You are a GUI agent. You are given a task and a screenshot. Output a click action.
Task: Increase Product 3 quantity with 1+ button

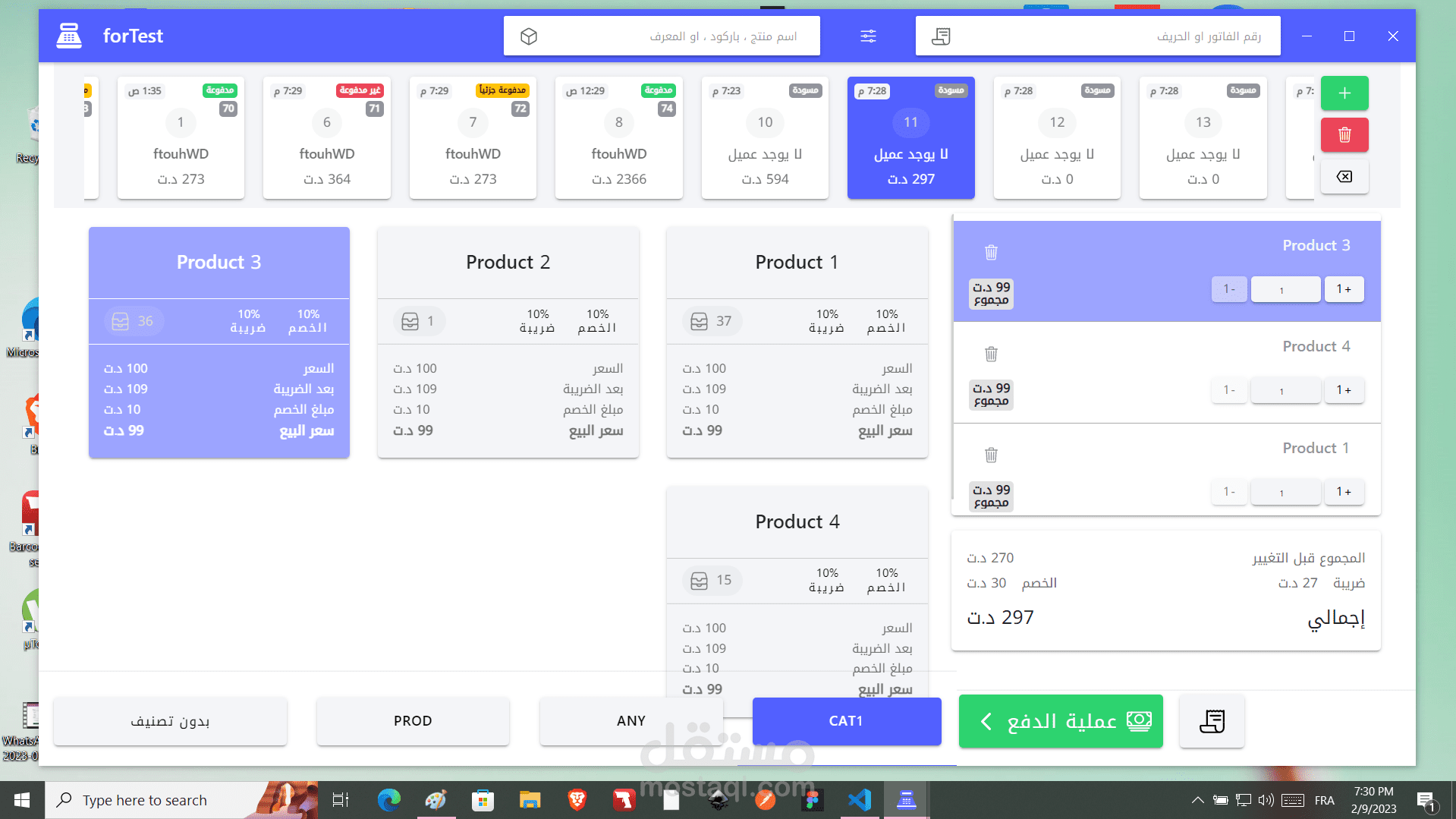[x=1344, y=289]
